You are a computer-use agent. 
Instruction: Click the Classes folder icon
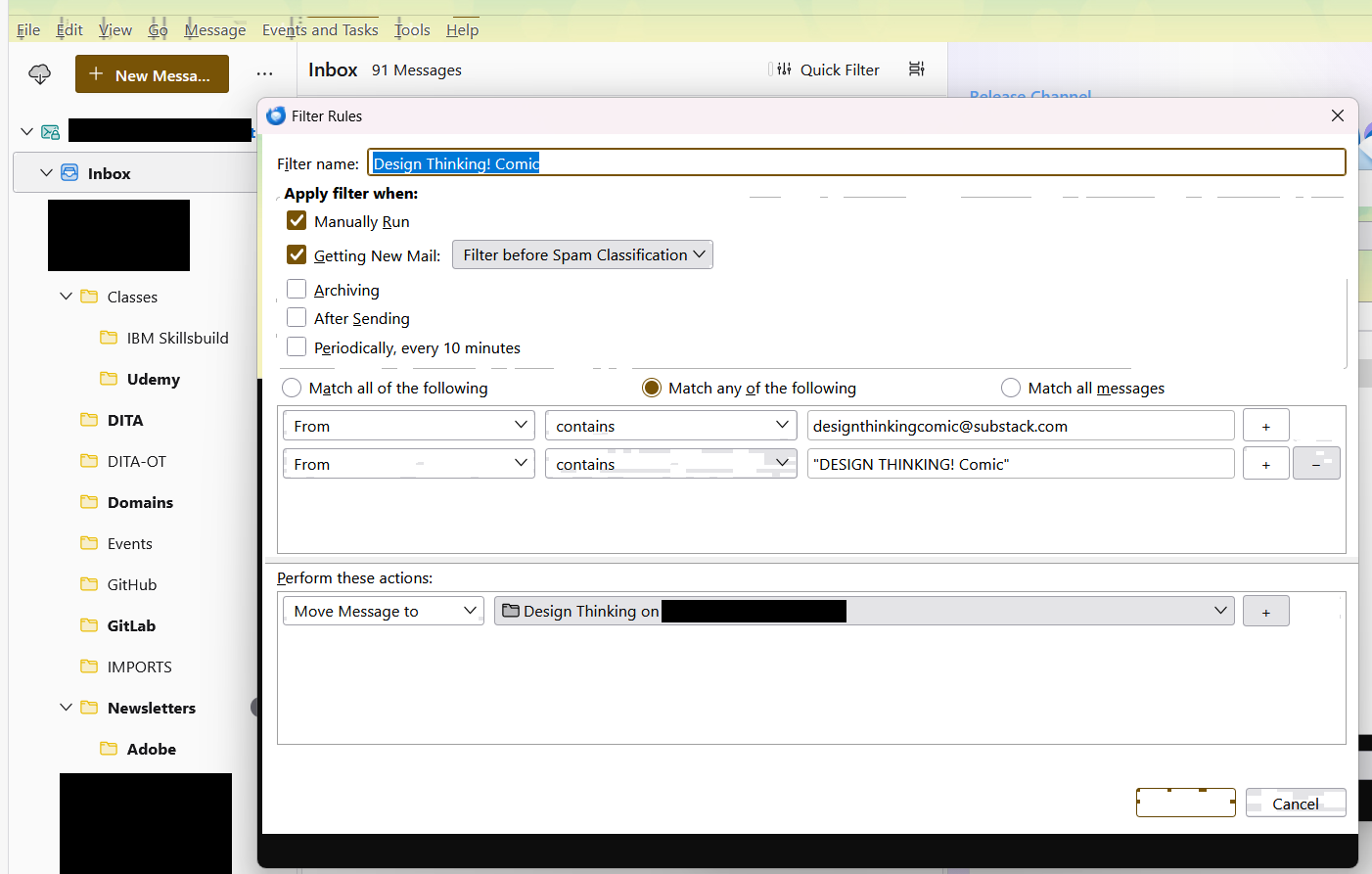tap(89, 297)
